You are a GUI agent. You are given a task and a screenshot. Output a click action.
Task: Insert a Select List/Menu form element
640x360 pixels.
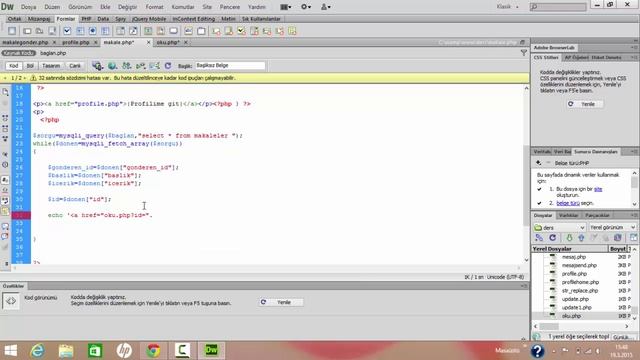tap(120, 31)
